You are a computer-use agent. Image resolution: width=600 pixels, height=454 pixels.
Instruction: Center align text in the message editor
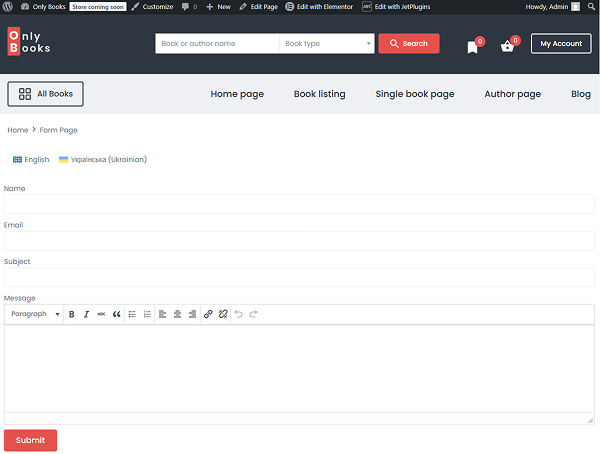[x=177, y=314]
